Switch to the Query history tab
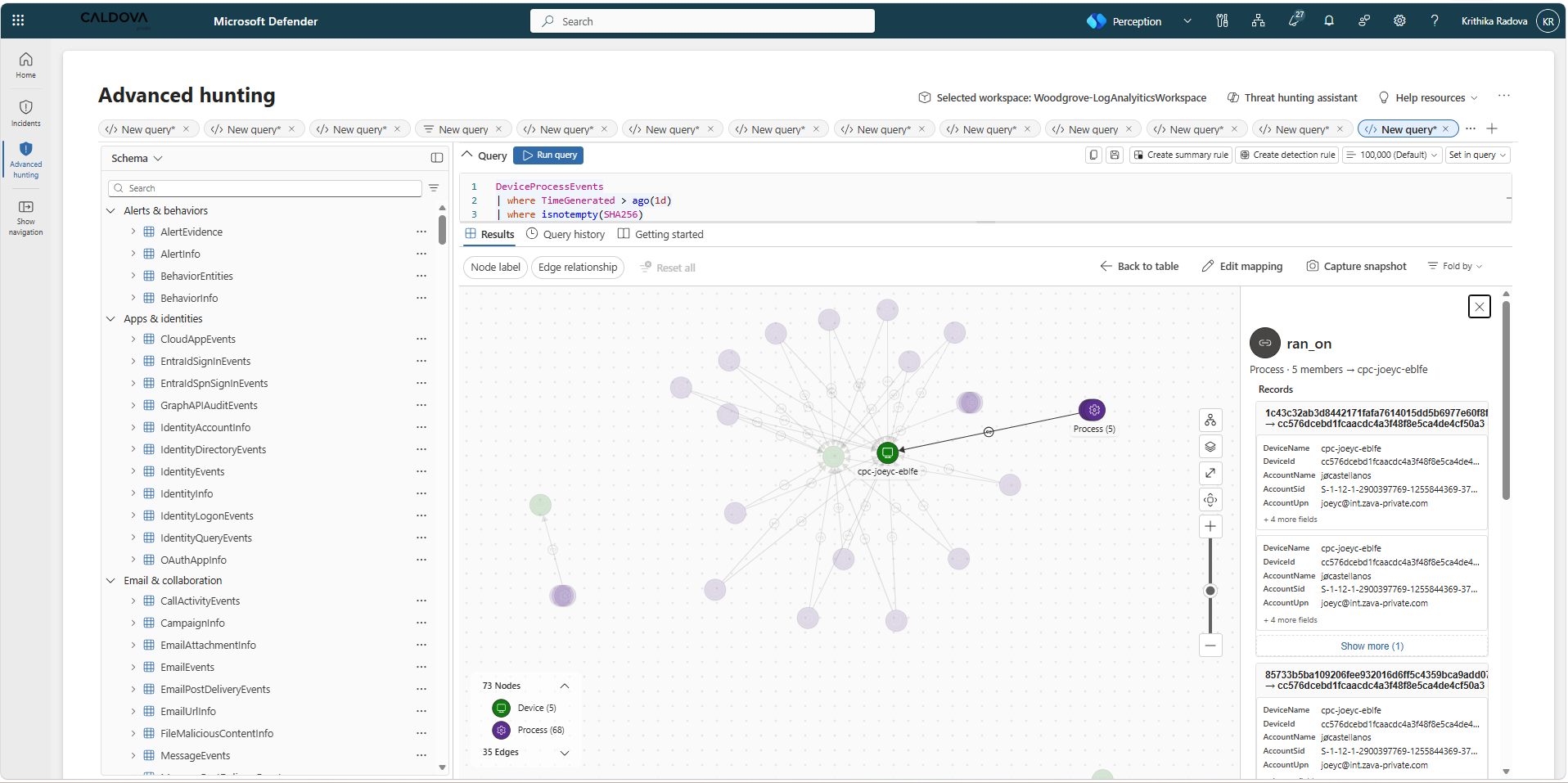The image size is (1568, 783). pos(565,235)
